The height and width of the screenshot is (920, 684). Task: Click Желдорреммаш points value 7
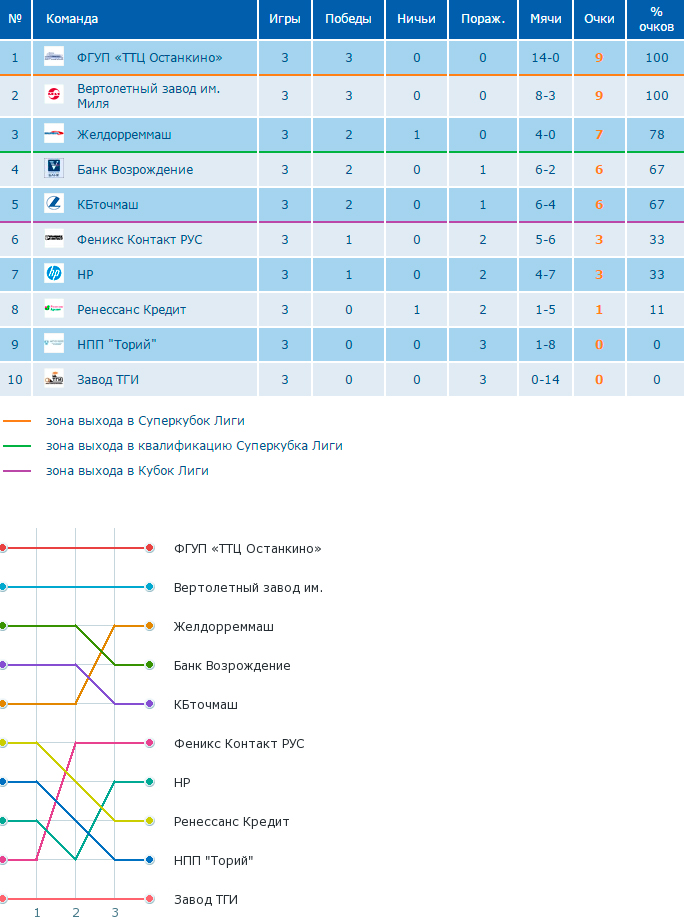(x=599, y=134)
